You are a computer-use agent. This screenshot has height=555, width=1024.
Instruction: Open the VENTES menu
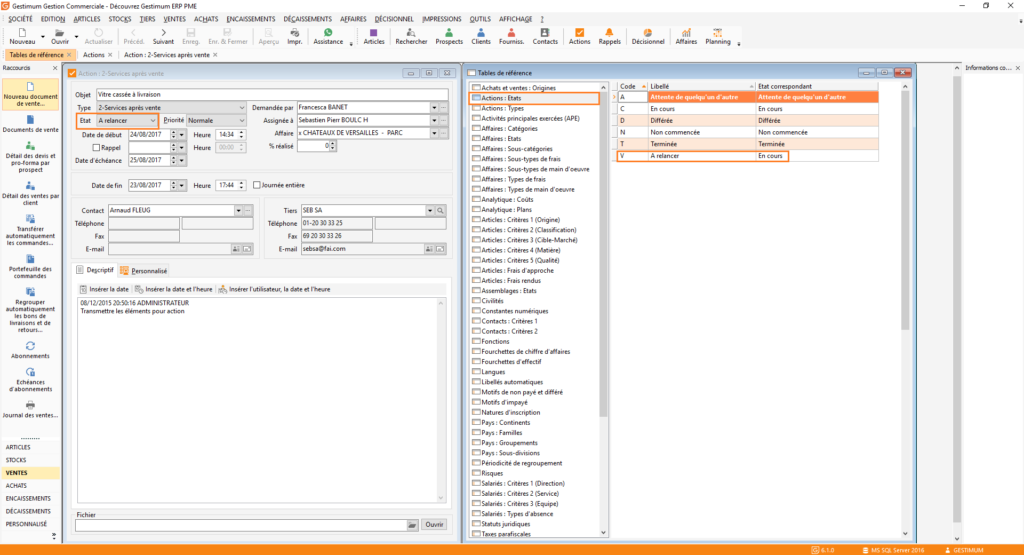(174, 19)
